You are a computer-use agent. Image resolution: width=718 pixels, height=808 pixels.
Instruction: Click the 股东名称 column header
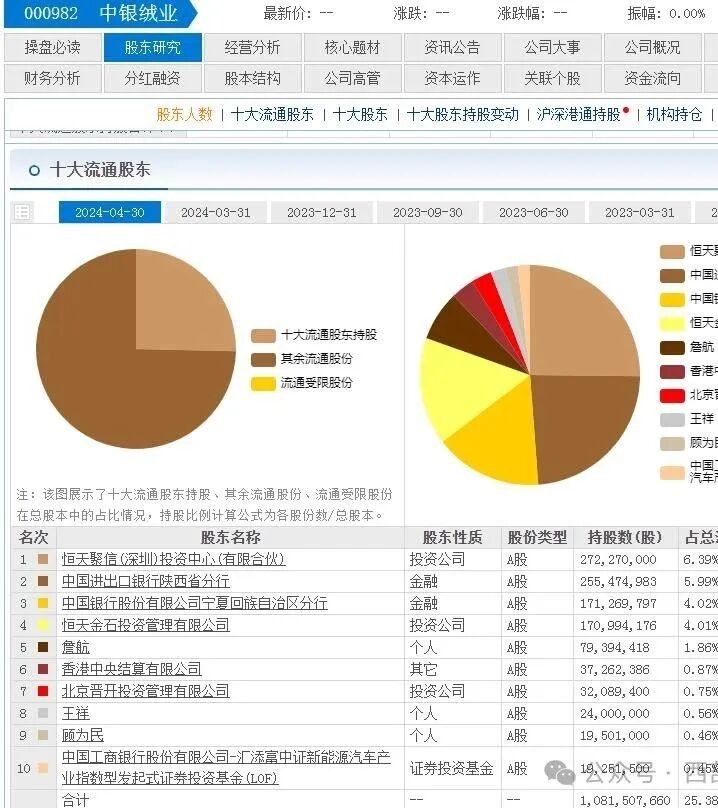pos(230,537)
